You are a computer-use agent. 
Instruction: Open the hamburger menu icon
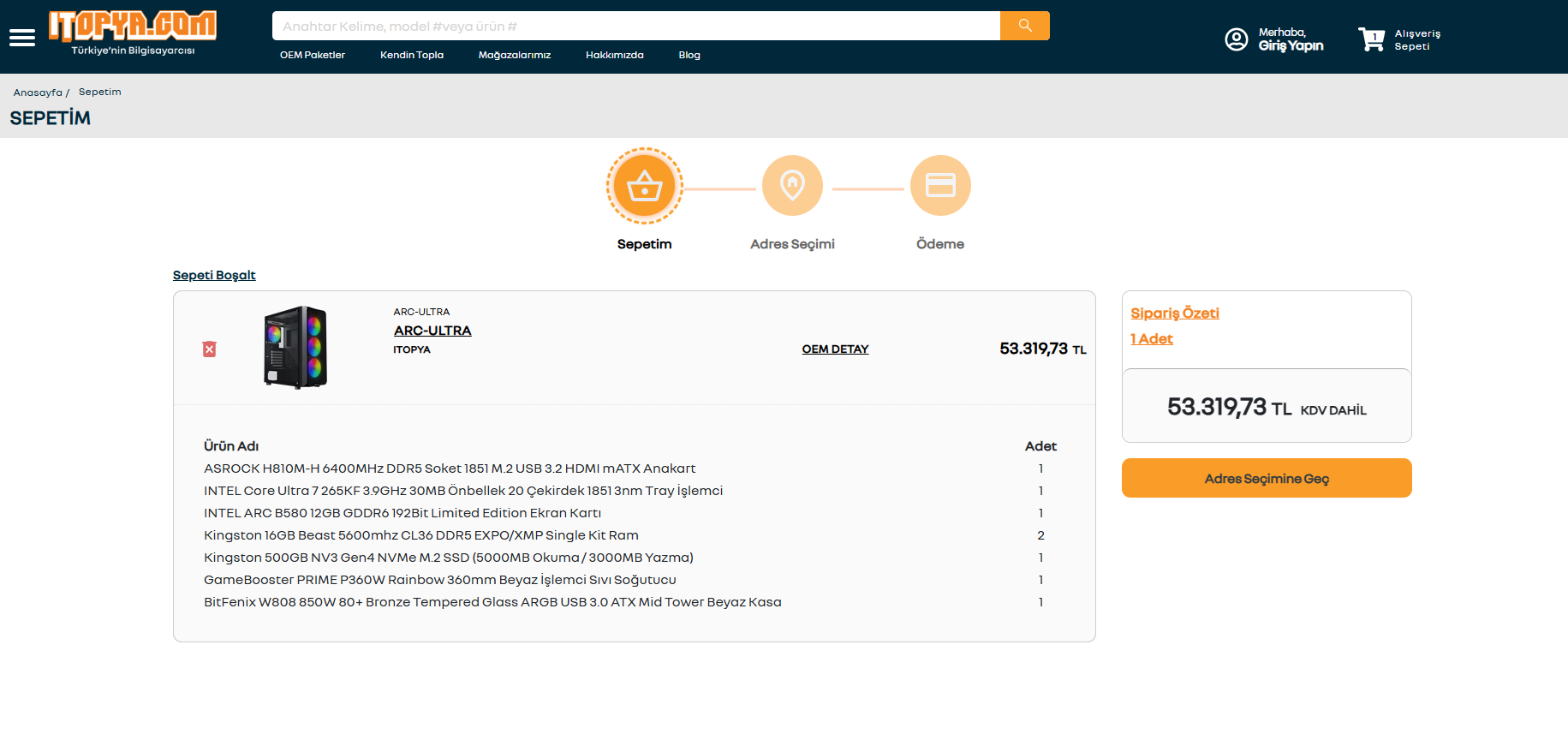(22, 38)
